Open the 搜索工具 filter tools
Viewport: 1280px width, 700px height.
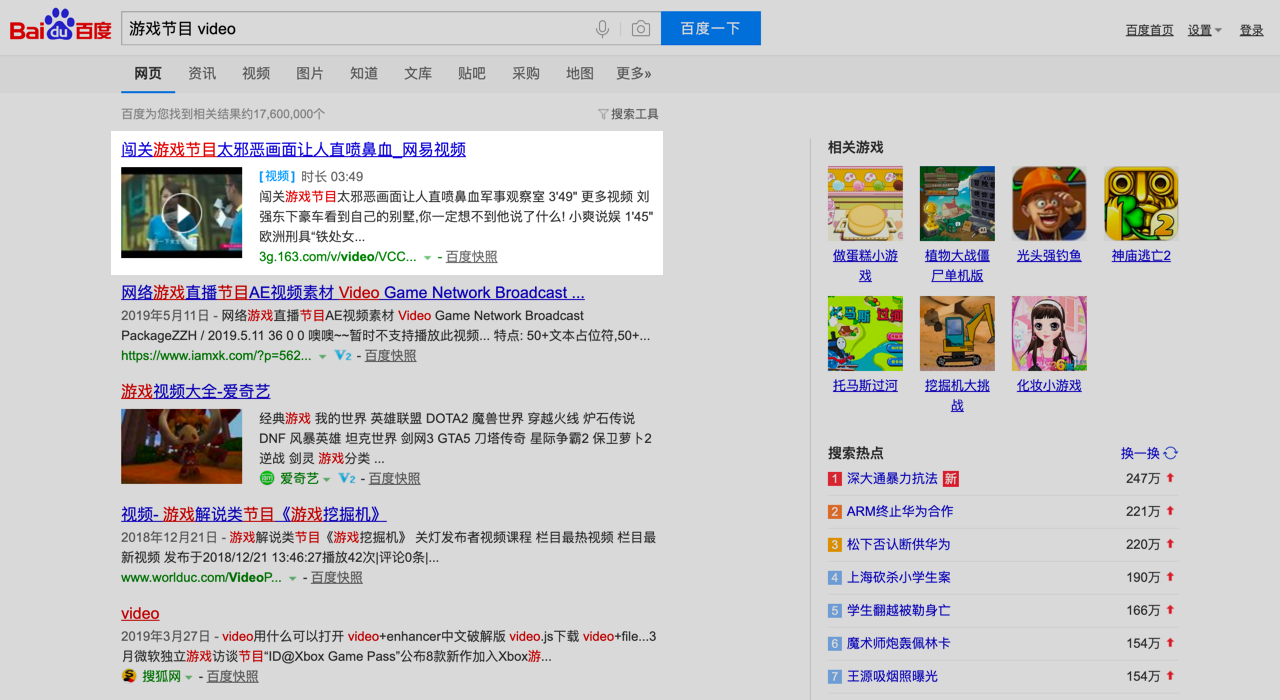pos(628,114)
